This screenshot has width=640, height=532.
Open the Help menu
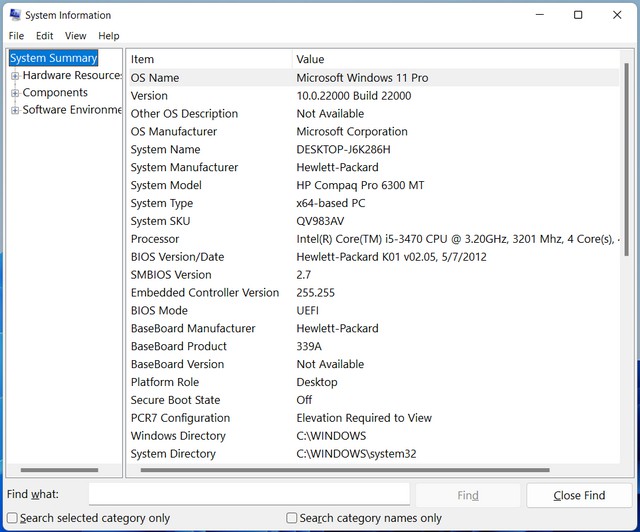pos(109,36)
